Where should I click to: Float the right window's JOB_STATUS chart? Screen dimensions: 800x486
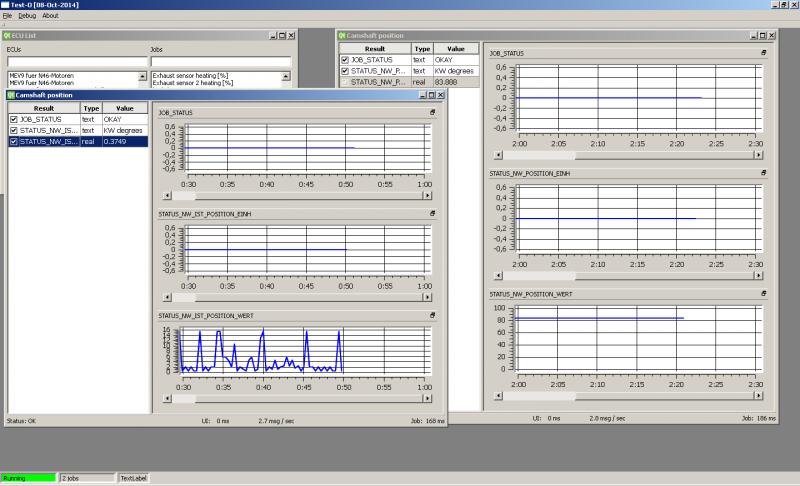coord(764,52)
